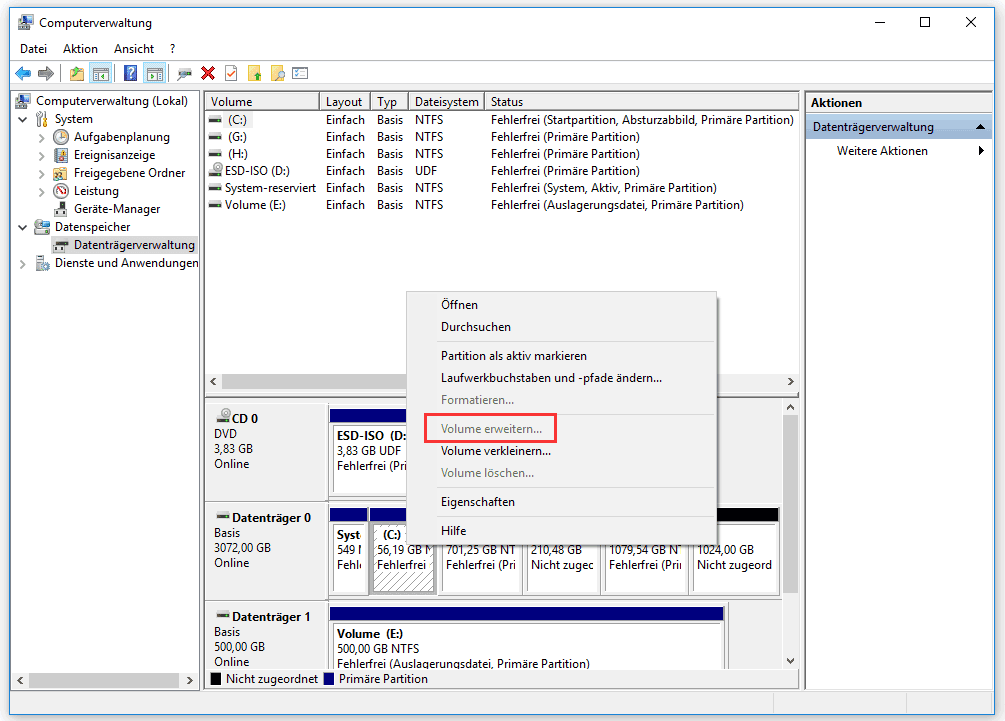Screen dimensions: 1005x721
Task: Select Partition als aktiv markieren
Action: coord(561,356)
